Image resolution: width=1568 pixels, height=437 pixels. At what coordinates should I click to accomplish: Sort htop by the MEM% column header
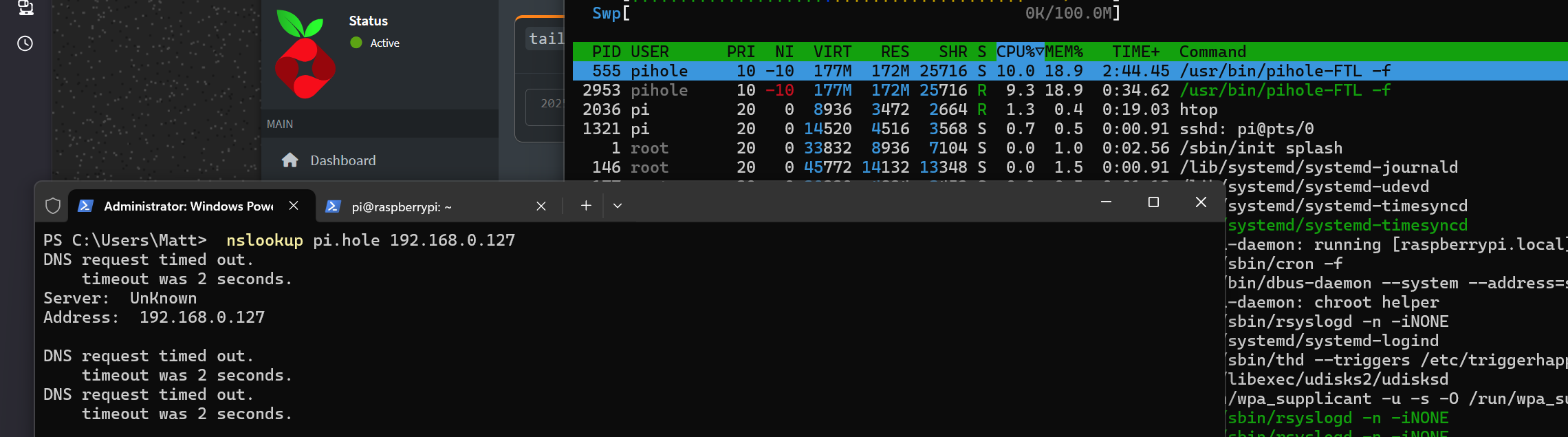(x=1064, y=52)
